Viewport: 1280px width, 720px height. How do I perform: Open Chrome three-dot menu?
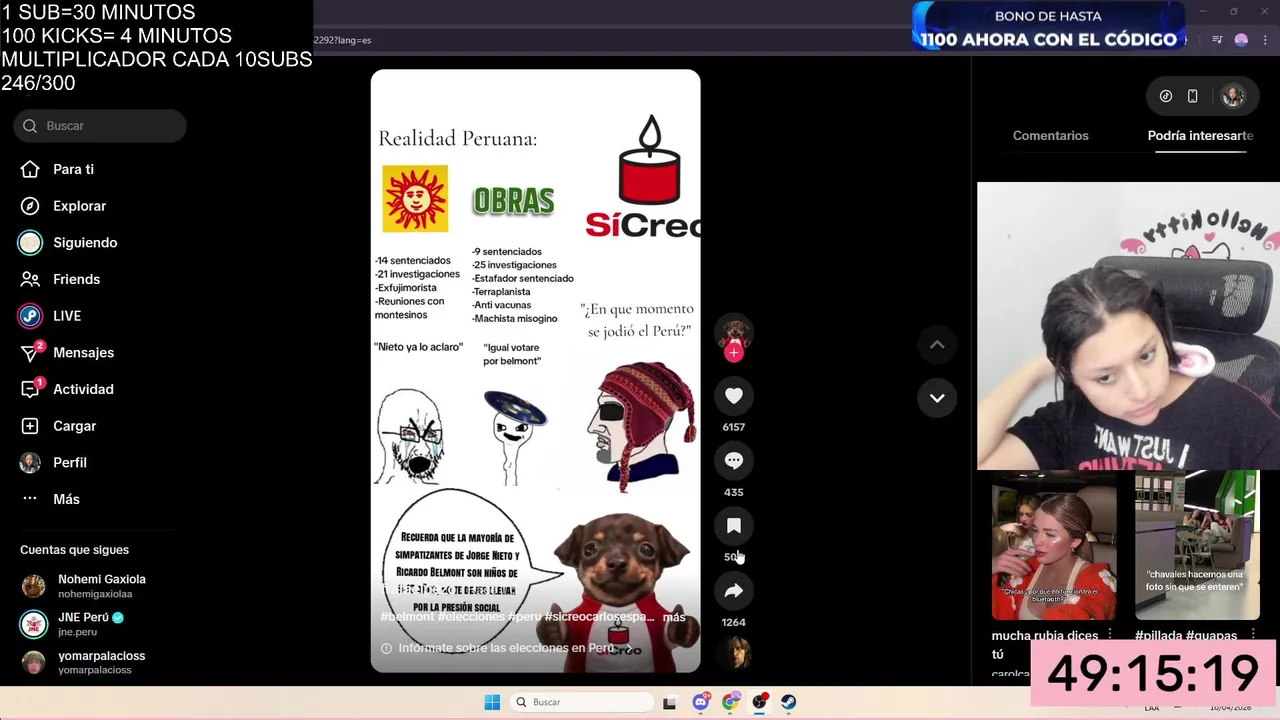(1264, 40)
